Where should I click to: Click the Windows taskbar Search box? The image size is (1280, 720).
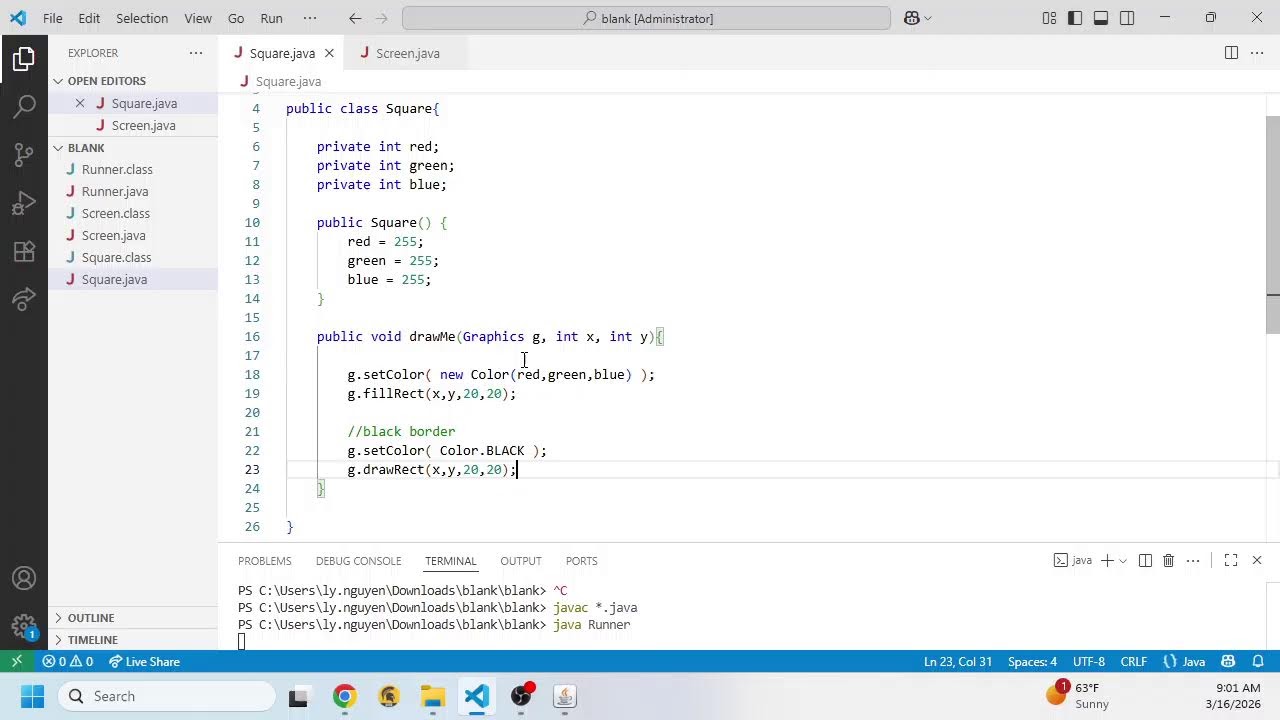tap(166, 696)
